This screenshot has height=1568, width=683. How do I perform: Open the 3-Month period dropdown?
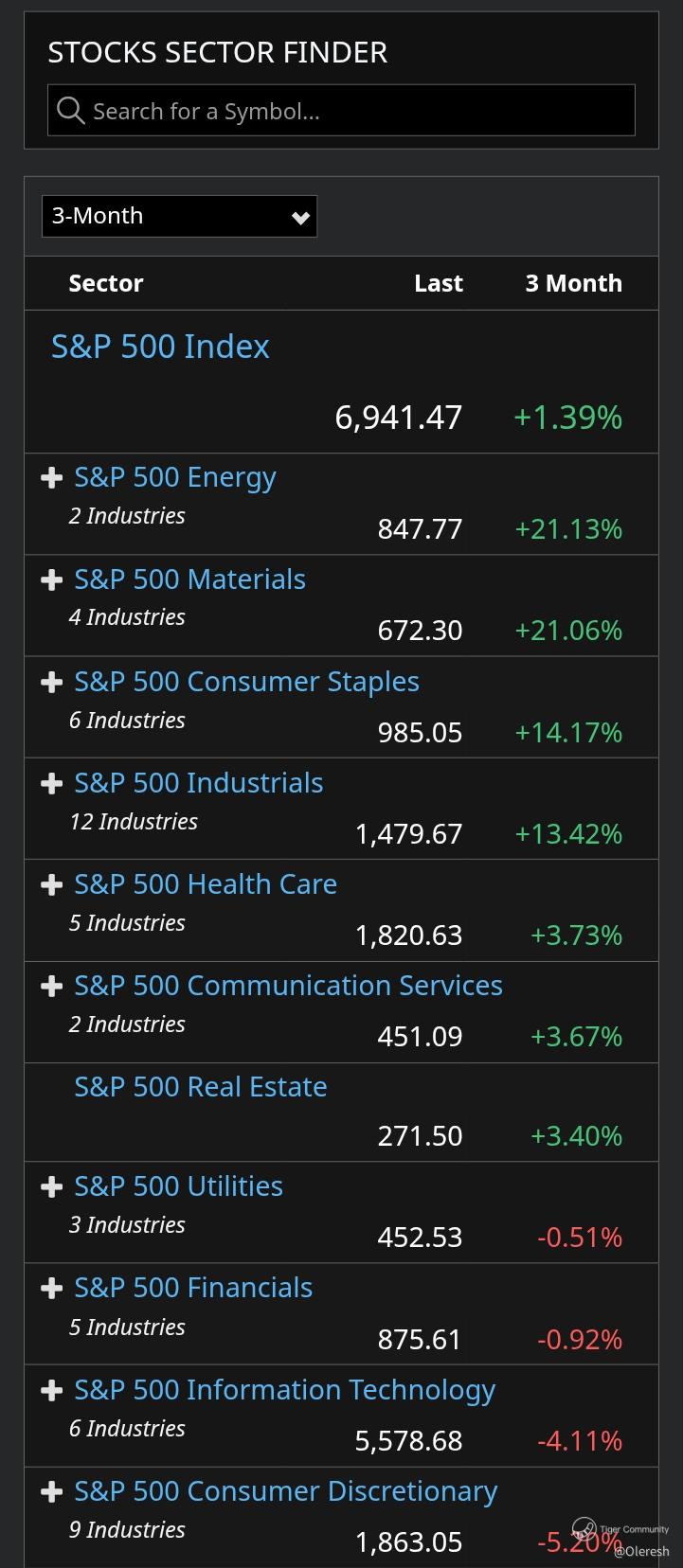click(179, 216)
